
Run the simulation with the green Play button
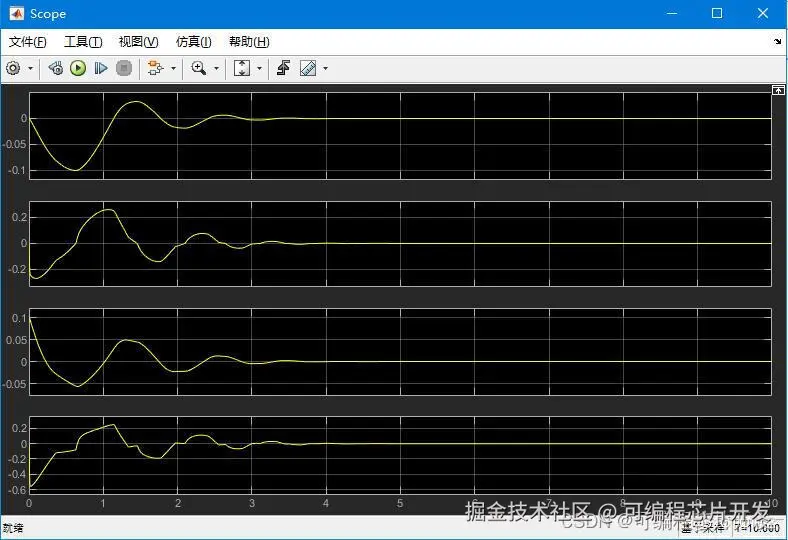78,68
